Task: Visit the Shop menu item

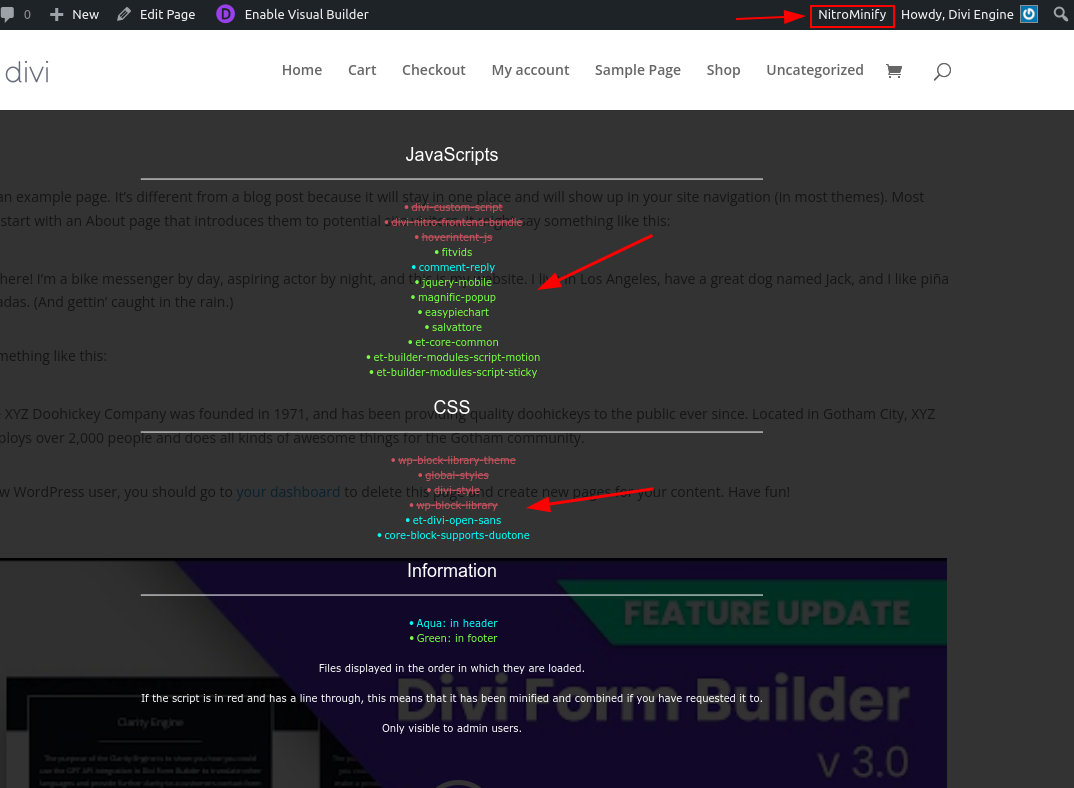Action: click(x=723, y=70)
